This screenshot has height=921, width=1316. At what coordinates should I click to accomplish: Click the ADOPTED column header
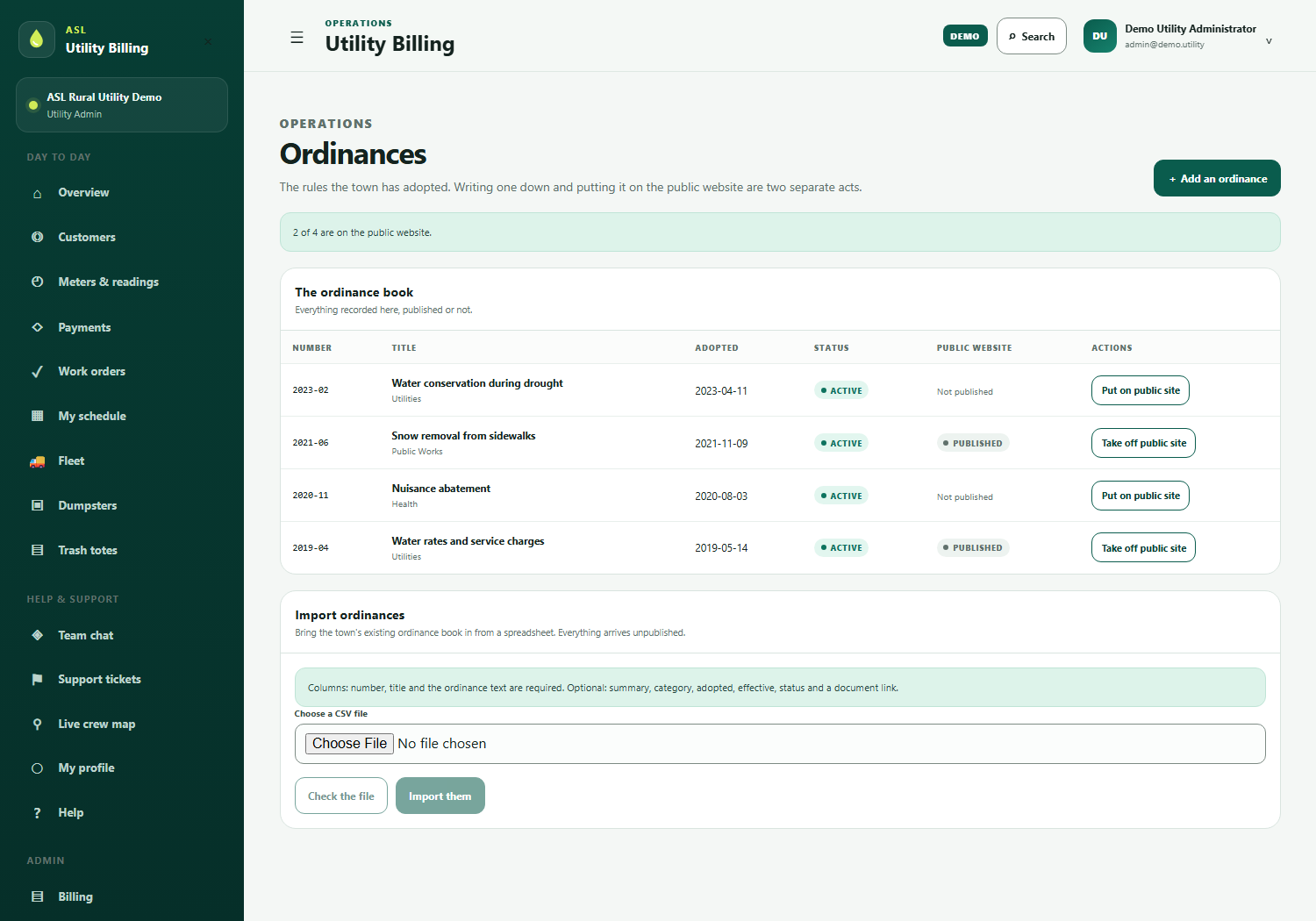pos(717,348)
